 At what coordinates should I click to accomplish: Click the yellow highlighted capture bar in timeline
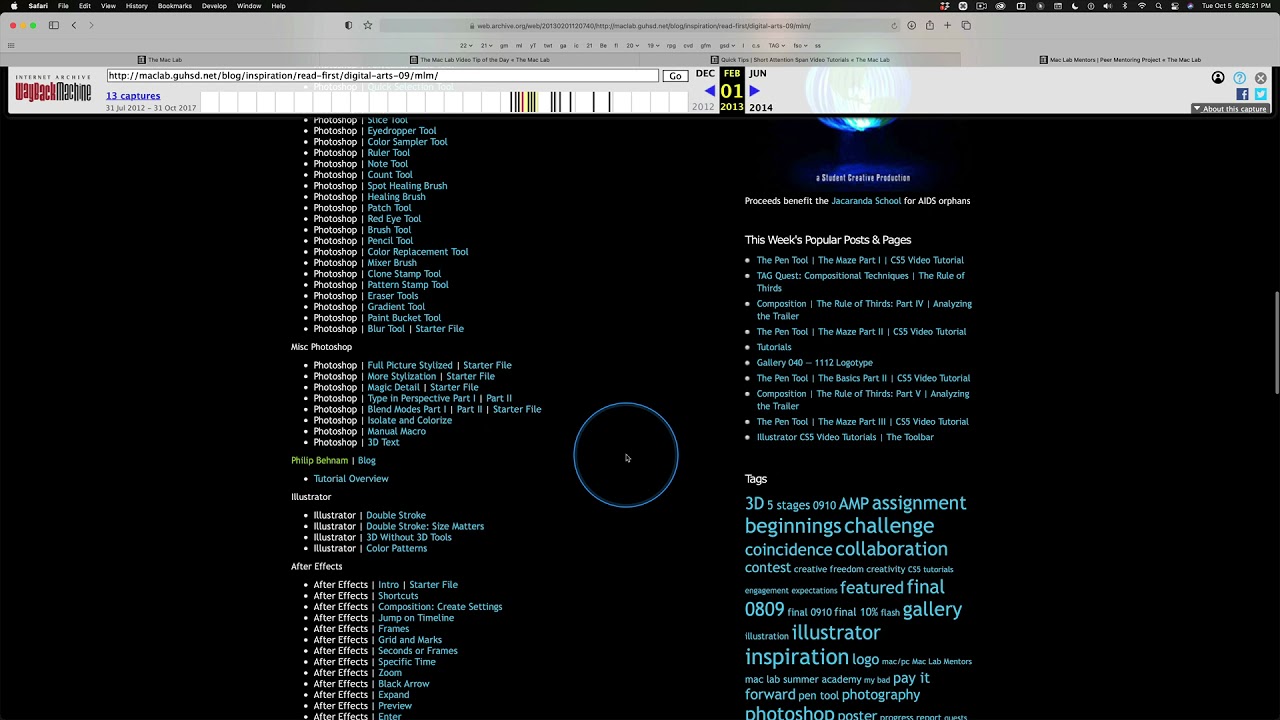(531, 101)
